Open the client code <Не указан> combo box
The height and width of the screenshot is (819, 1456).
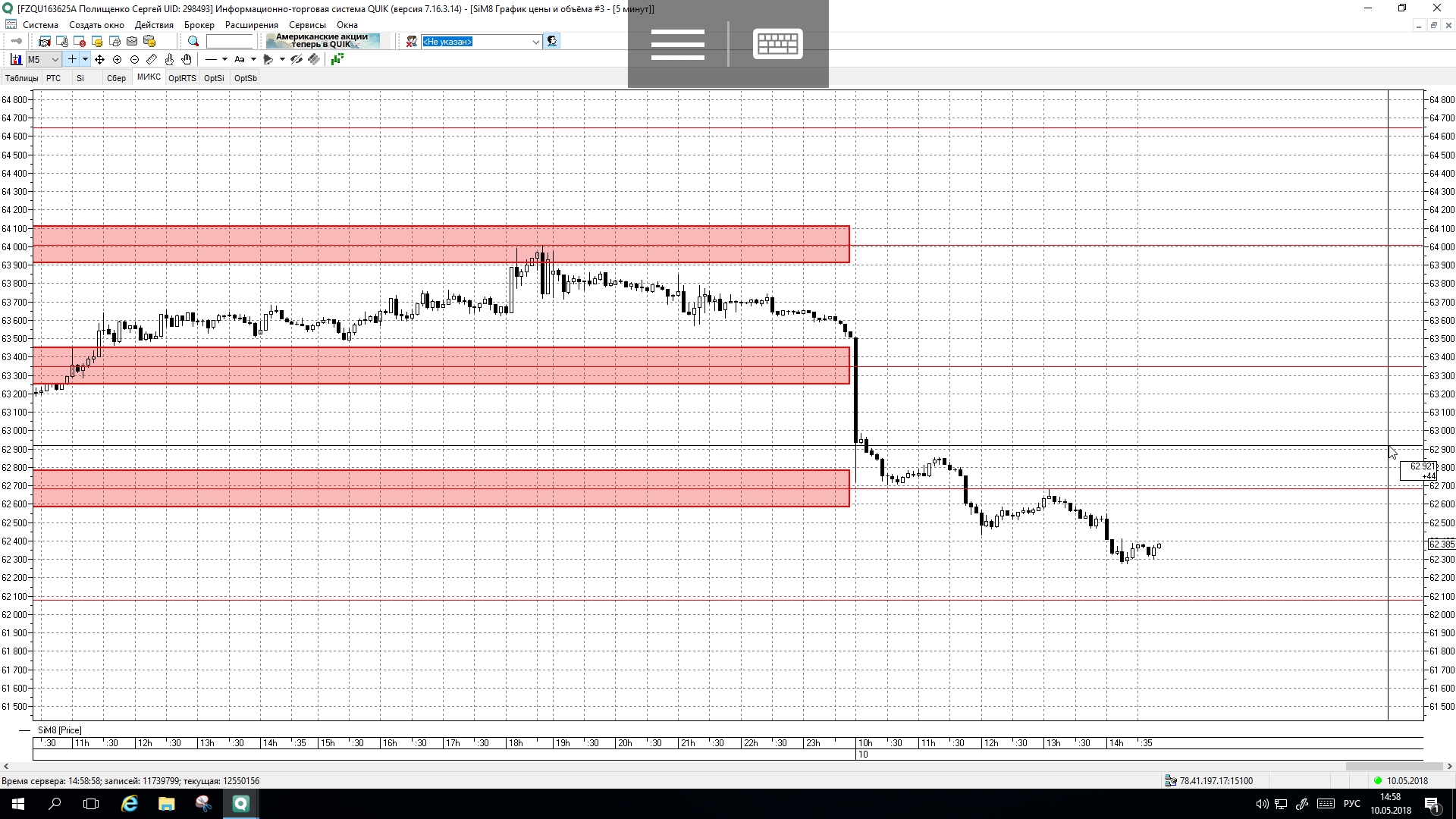tap(481, 42)
